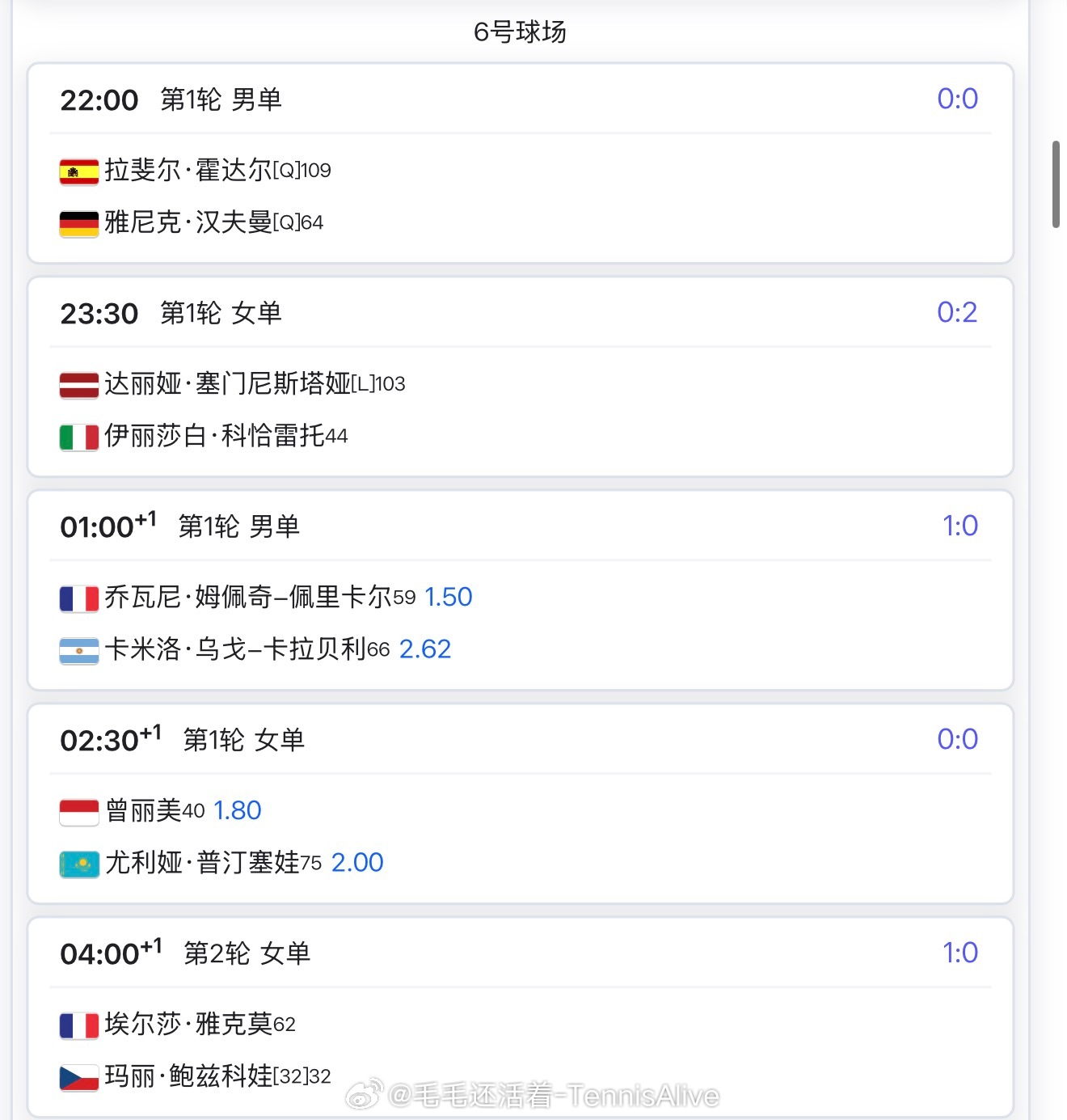Click the Germany flag beside 雅尼克·汉夫曼

click(79, 223)
